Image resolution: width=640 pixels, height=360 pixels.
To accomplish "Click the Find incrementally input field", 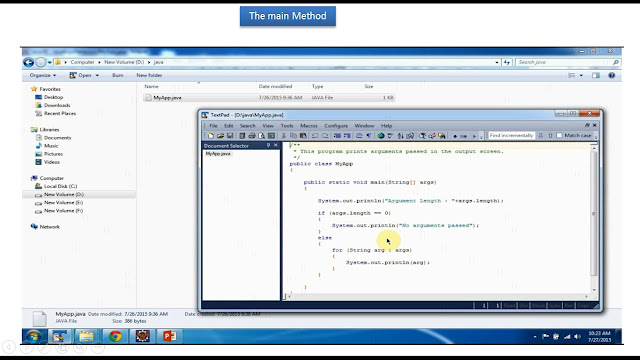I will coord(511,136).
